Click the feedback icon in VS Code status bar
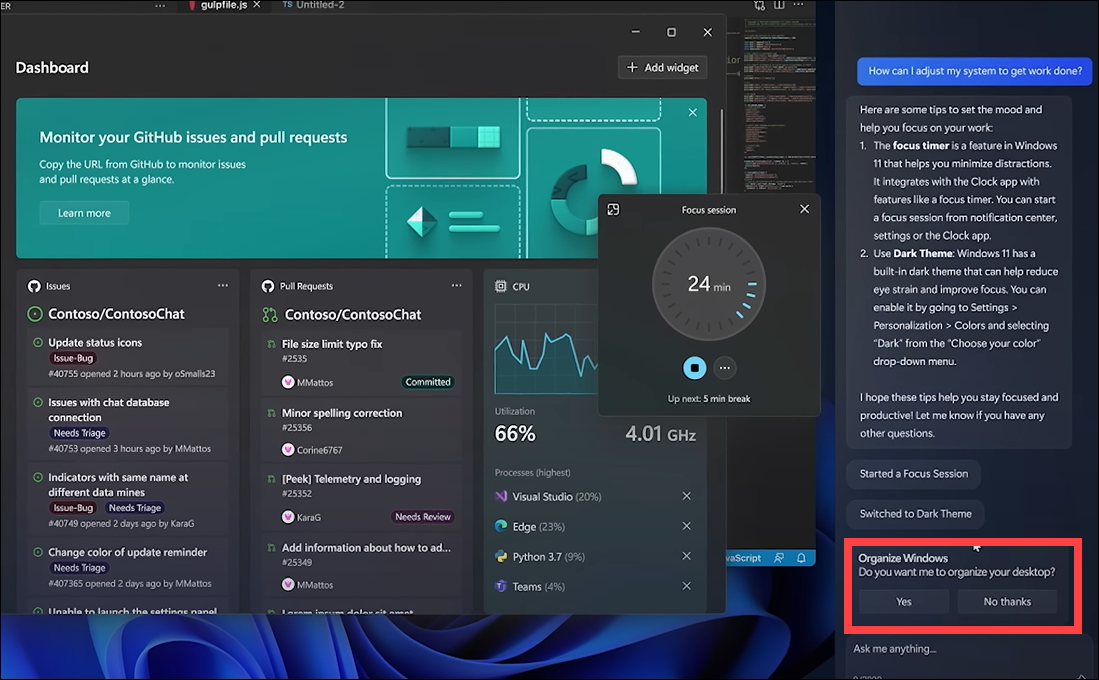The image size is (1099, 680). coord(779,558)
